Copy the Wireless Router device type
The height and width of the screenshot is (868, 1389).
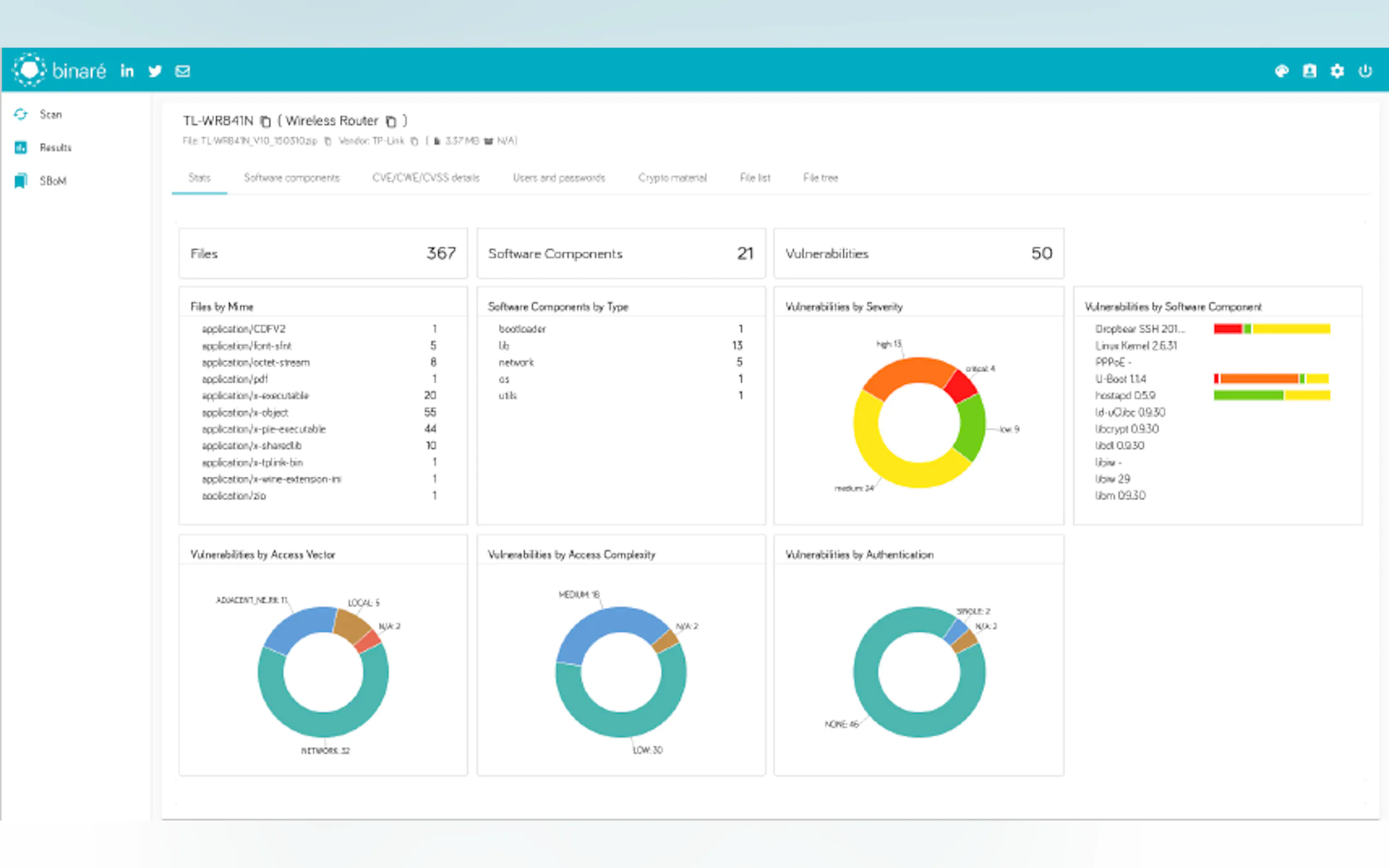[x=390, y=121]
